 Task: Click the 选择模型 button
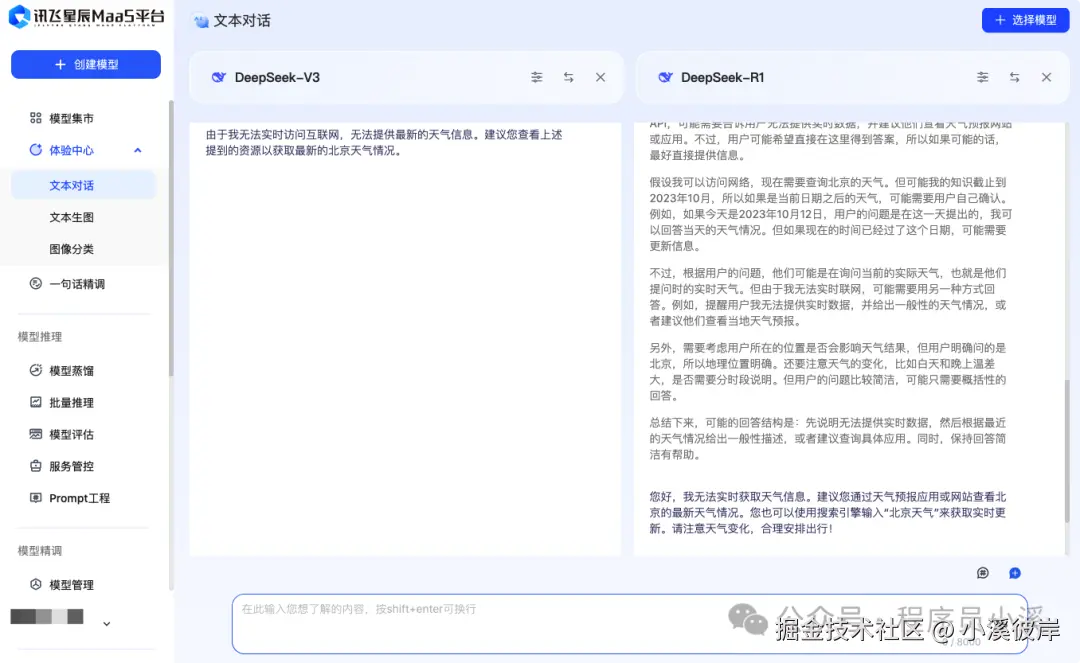tap(1025, 20)
